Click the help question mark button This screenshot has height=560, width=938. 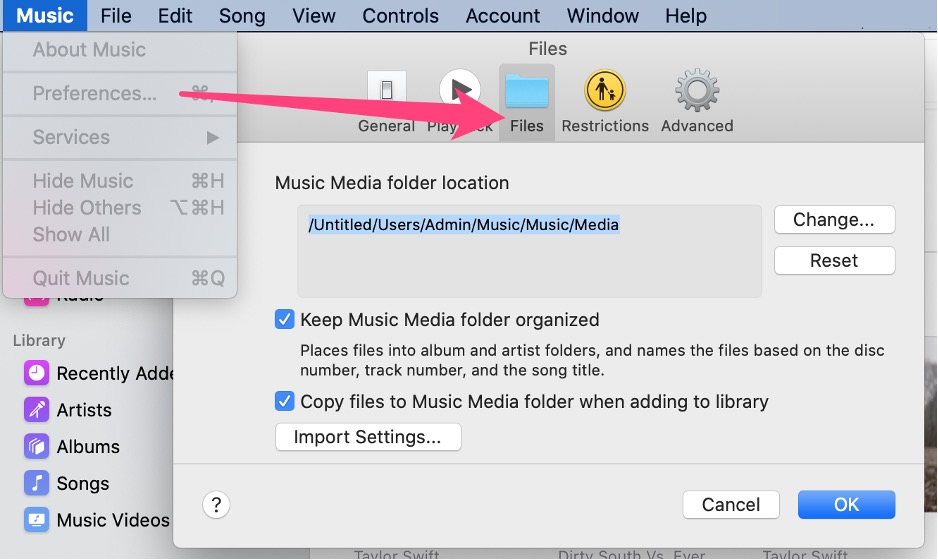pos(216,504)
